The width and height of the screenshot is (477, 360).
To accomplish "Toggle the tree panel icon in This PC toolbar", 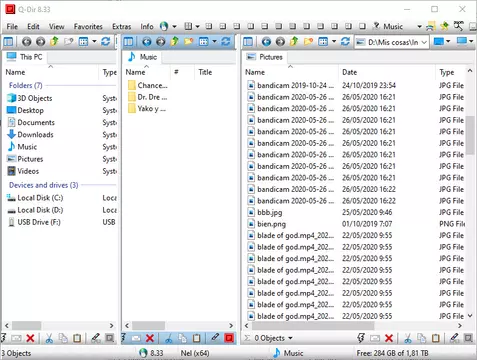I will (x=8, y=42).
